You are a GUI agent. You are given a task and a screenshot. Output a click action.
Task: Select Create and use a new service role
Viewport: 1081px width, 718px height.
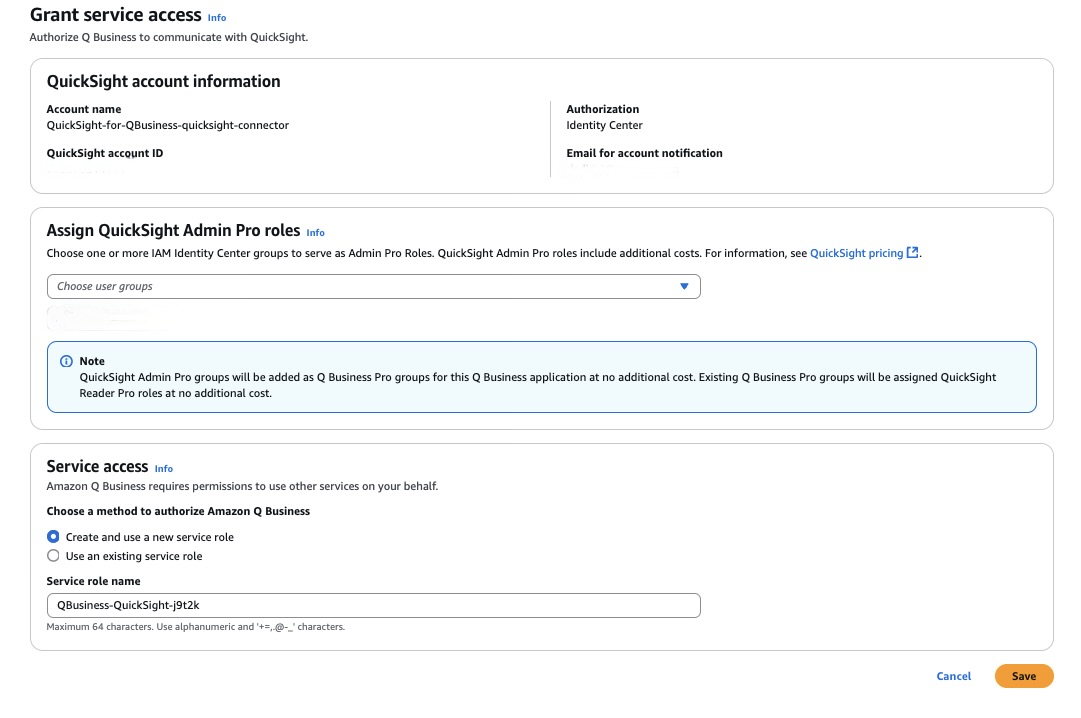53,537
